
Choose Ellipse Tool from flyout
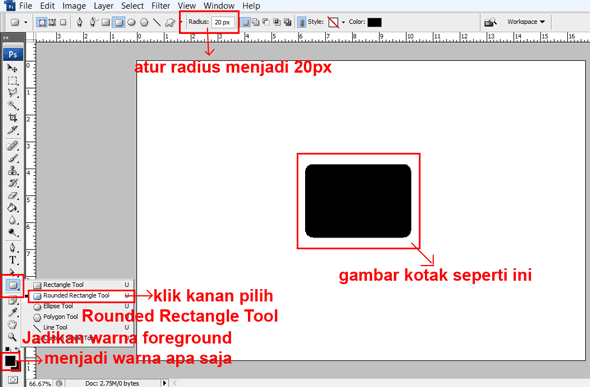[x=81, y=306]
